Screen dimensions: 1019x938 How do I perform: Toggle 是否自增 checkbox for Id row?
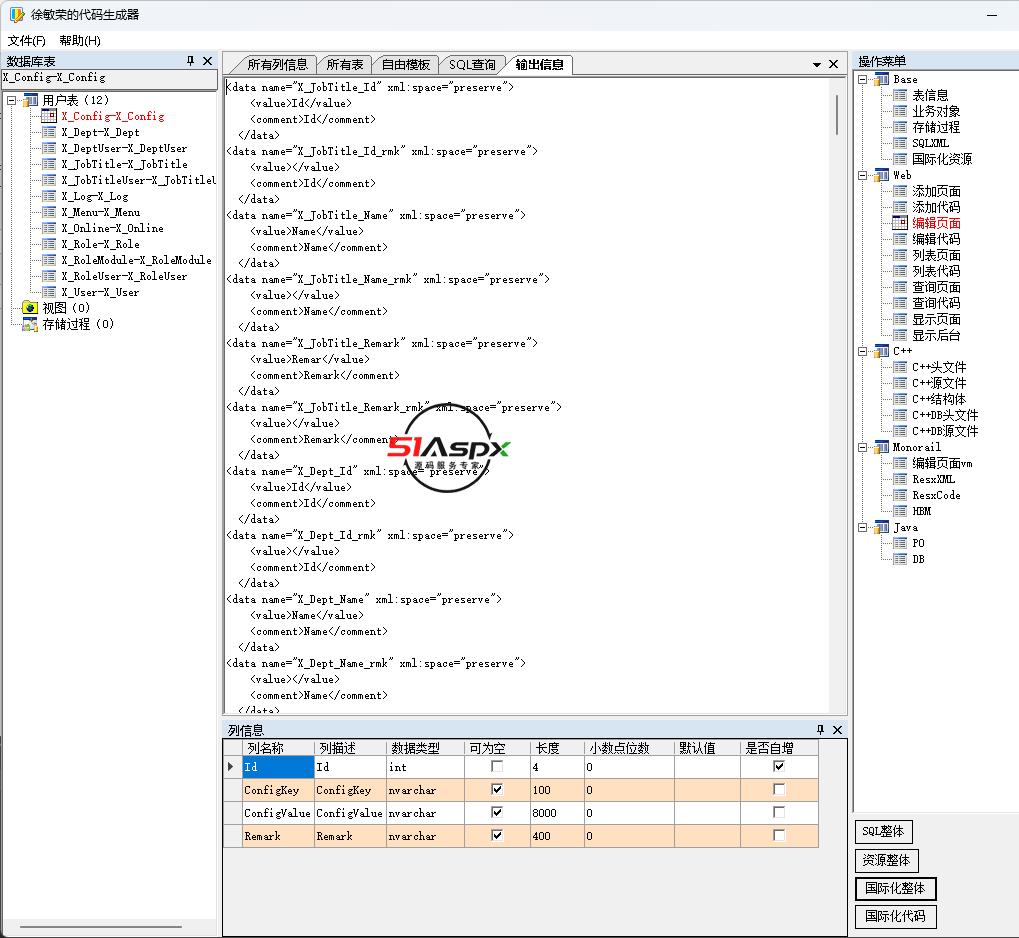(779, 766)
